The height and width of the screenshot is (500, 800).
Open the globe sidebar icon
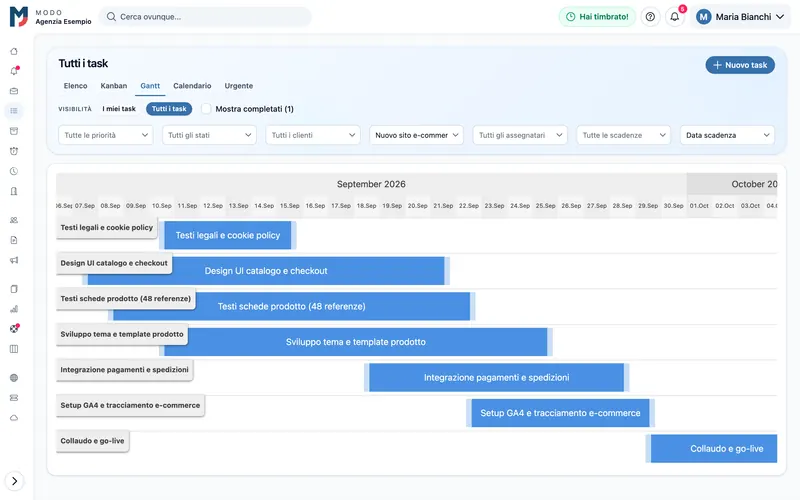14,378
